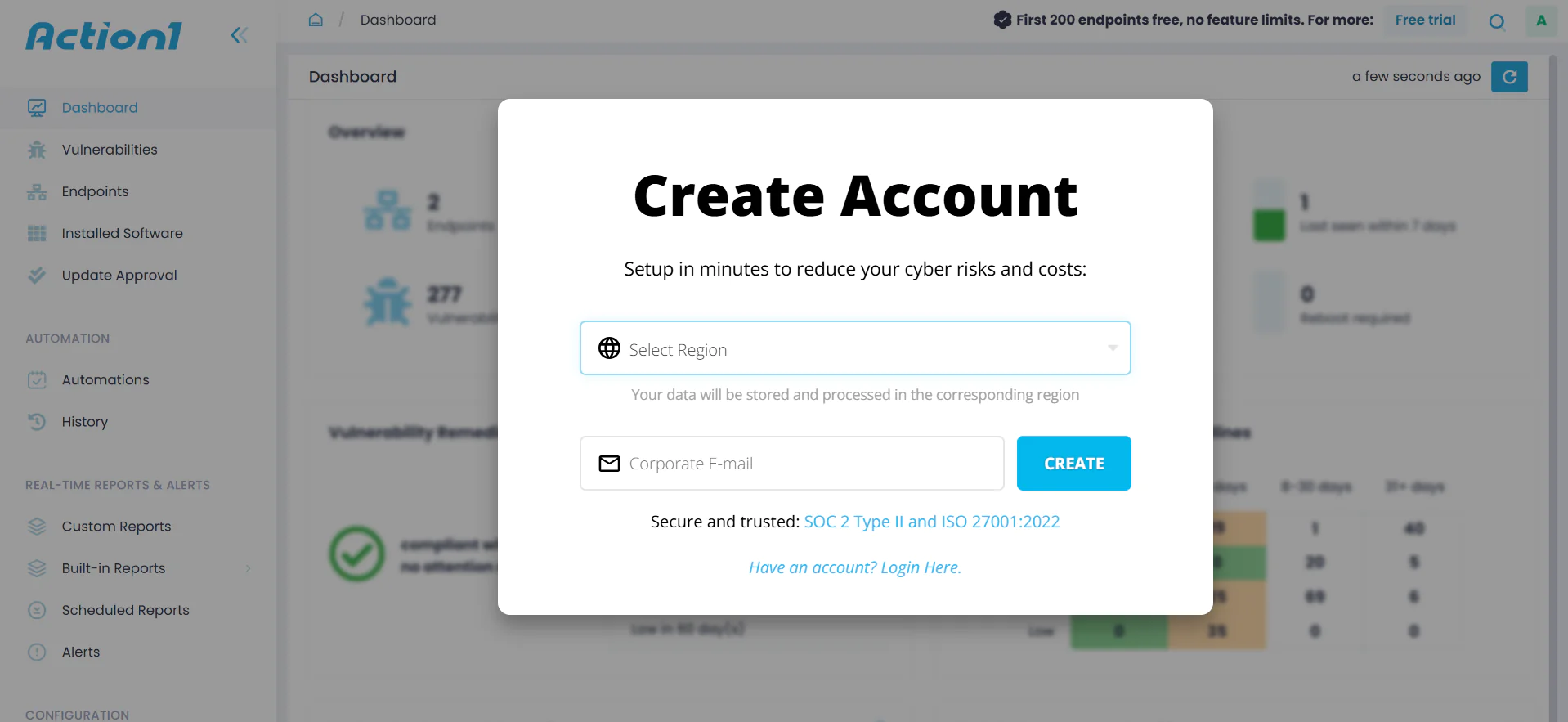The height and width of the screenshot is (722, 1568).
Task: Click the home breadcrumb icon
Action: tap(316, 20)
